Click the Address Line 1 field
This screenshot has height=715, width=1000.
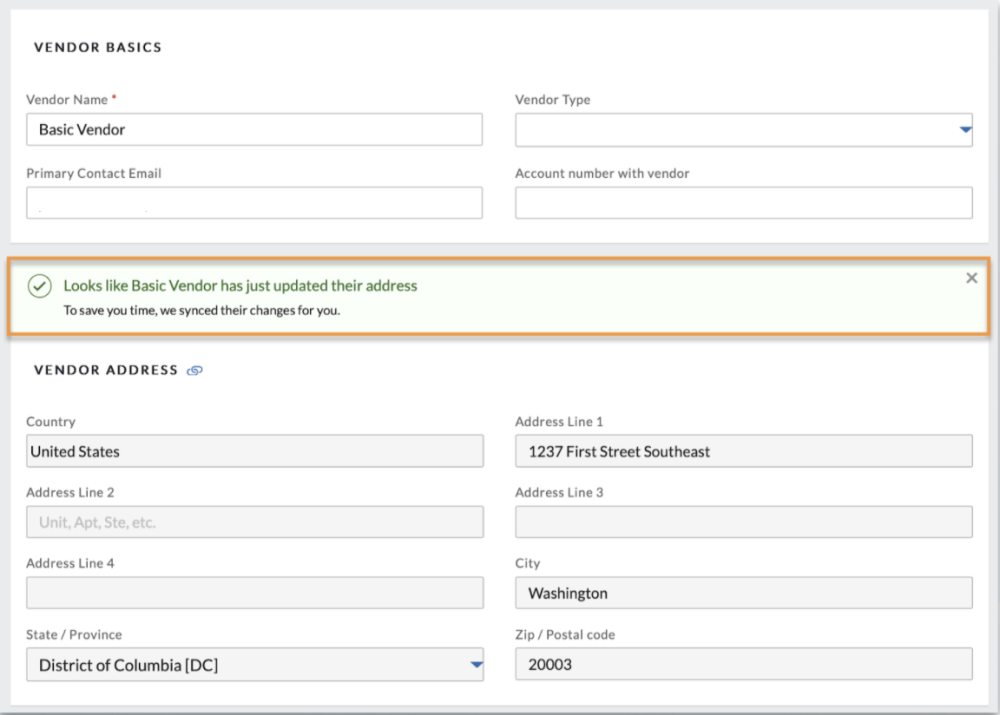pos(743,451)
